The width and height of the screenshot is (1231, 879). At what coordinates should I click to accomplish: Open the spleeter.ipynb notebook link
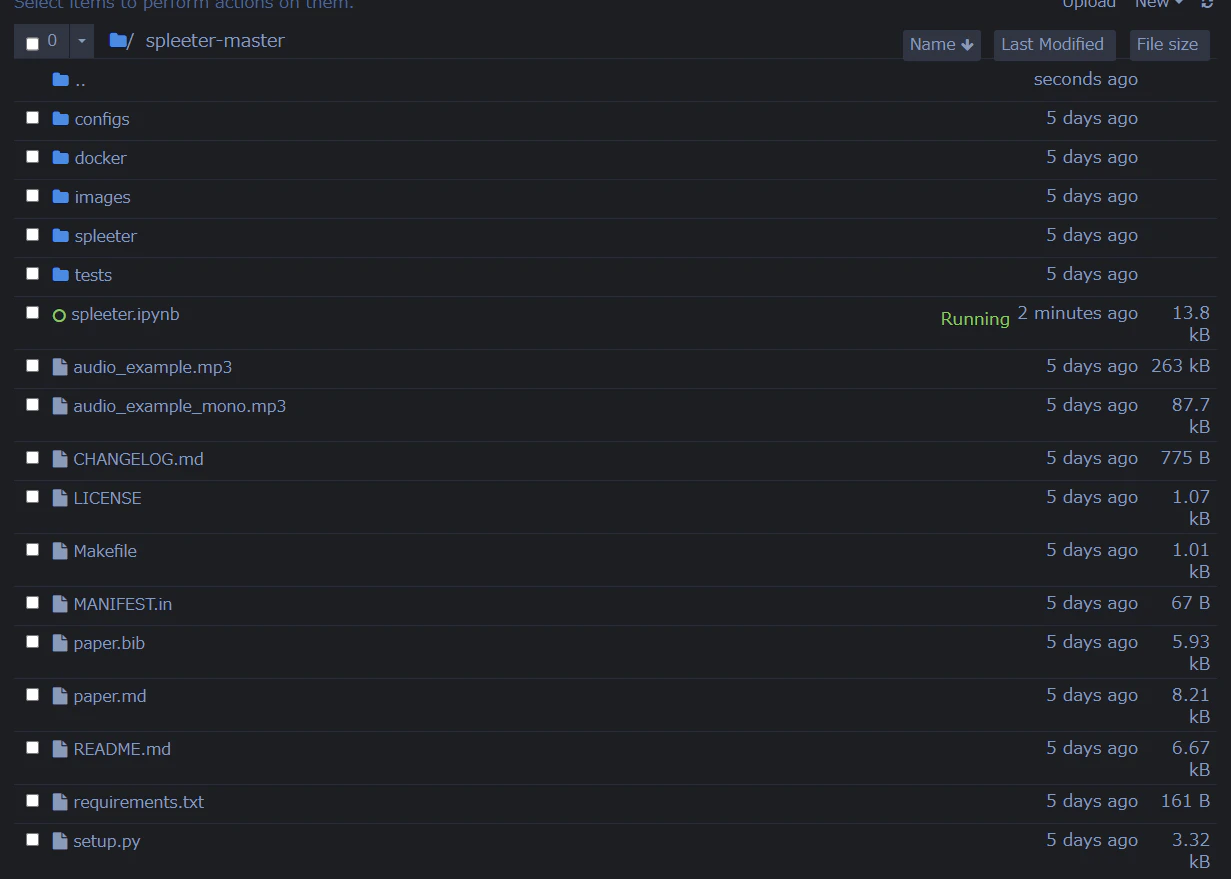point(126,315)
